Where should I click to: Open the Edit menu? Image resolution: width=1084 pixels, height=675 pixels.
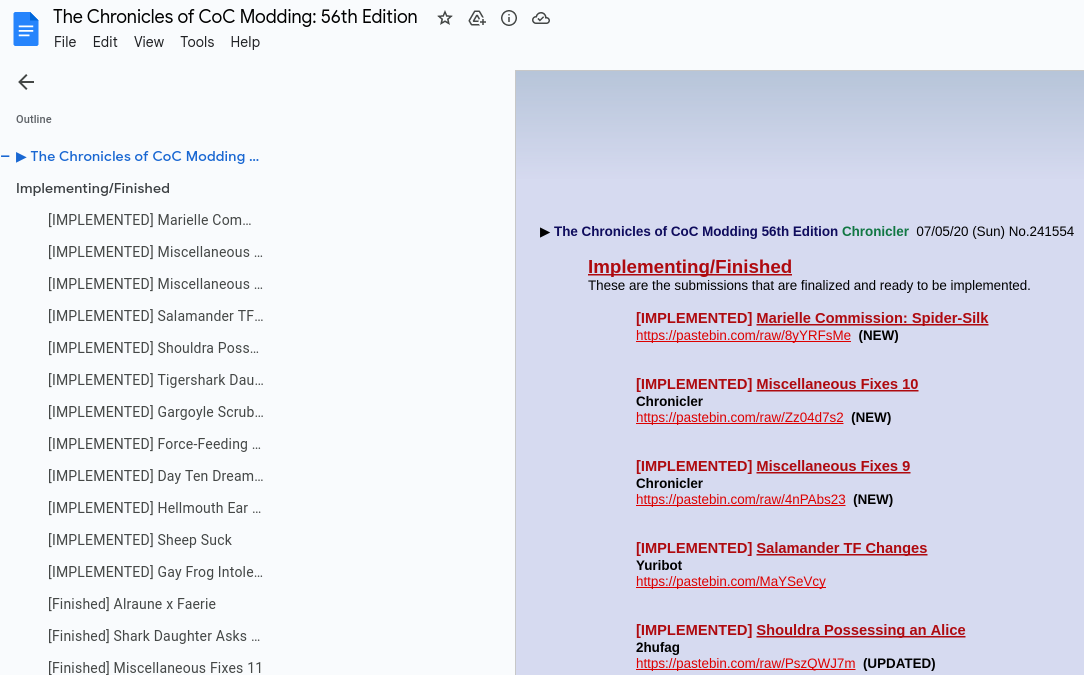105,42
